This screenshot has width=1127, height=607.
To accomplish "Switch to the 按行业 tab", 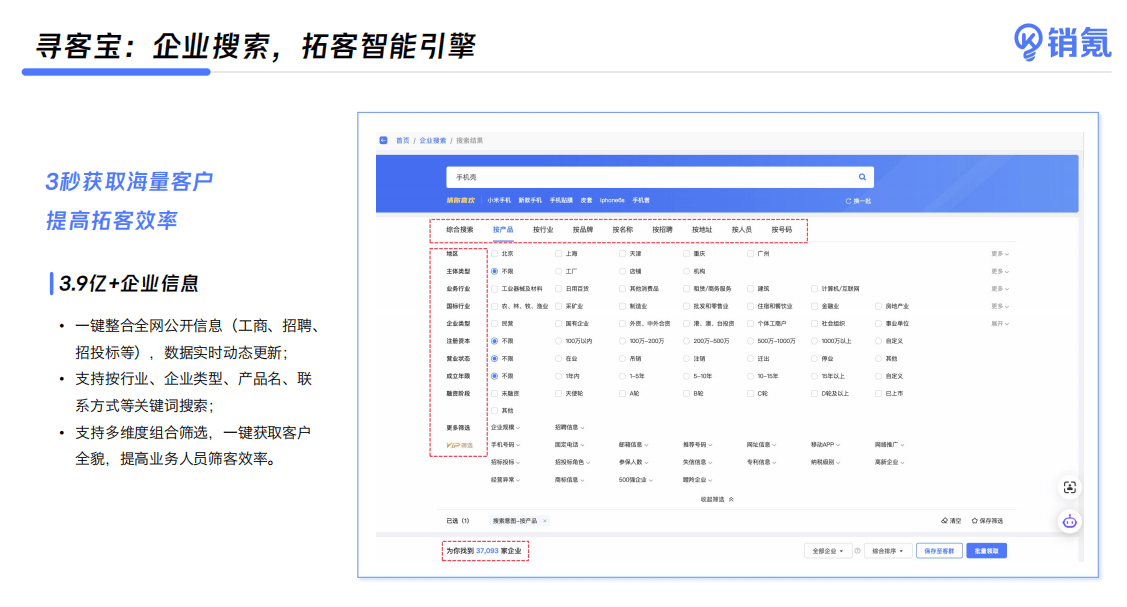I will click(543, 230).
